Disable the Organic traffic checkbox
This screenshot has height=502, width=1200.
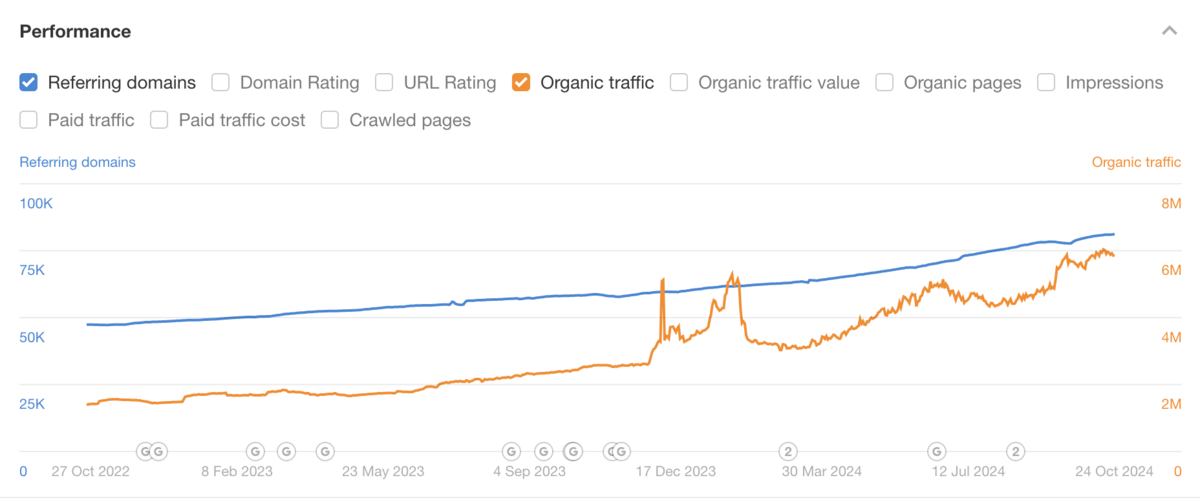(521, 83)
